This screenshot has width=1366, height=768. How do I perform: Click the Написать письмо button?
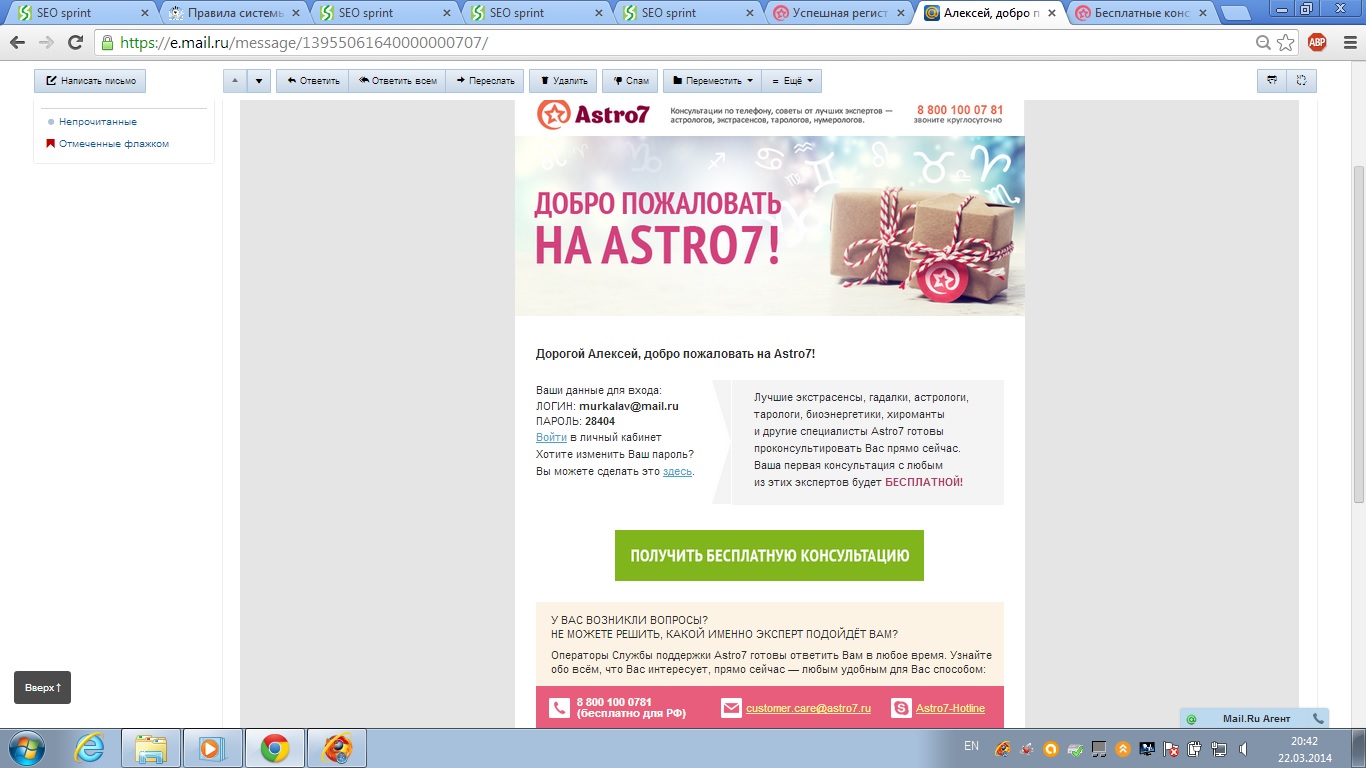pyautogui.click(x=90, y=81)
